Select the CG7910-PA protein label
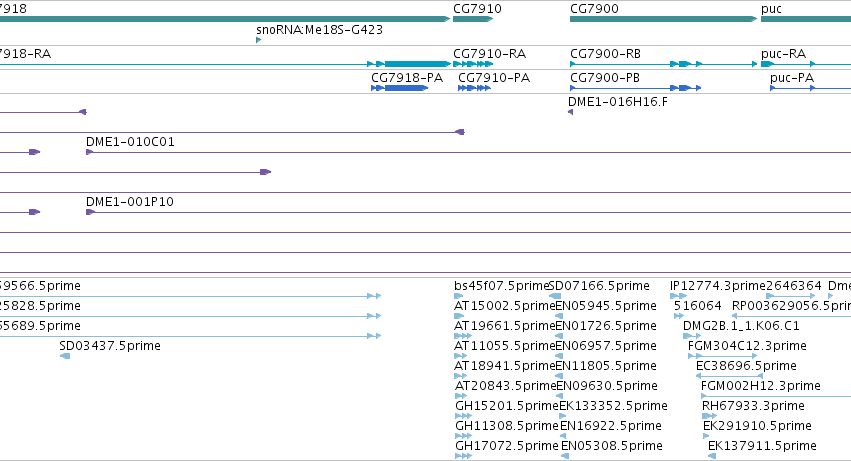This screenshot has height=461, width=851. pyautogui.click(x=494, y=78)
